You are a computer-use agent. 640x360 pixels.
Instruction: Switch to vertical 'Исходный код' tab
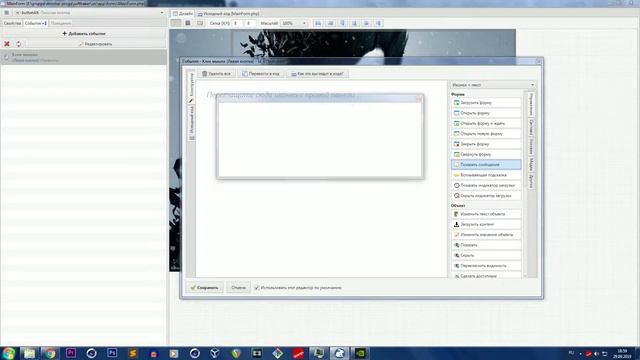pyautogui.click(x=191, y=123)
